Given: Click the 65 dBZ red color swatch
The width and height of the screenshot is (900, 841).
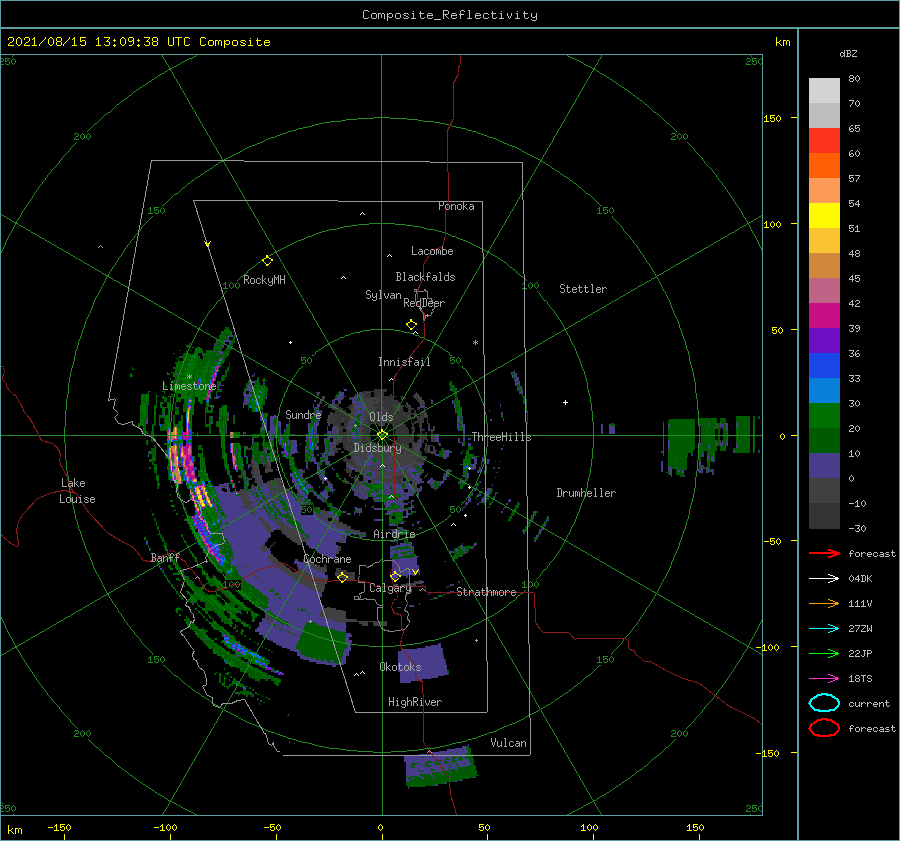Looking at the screenshot, I should tap(824, 141).
